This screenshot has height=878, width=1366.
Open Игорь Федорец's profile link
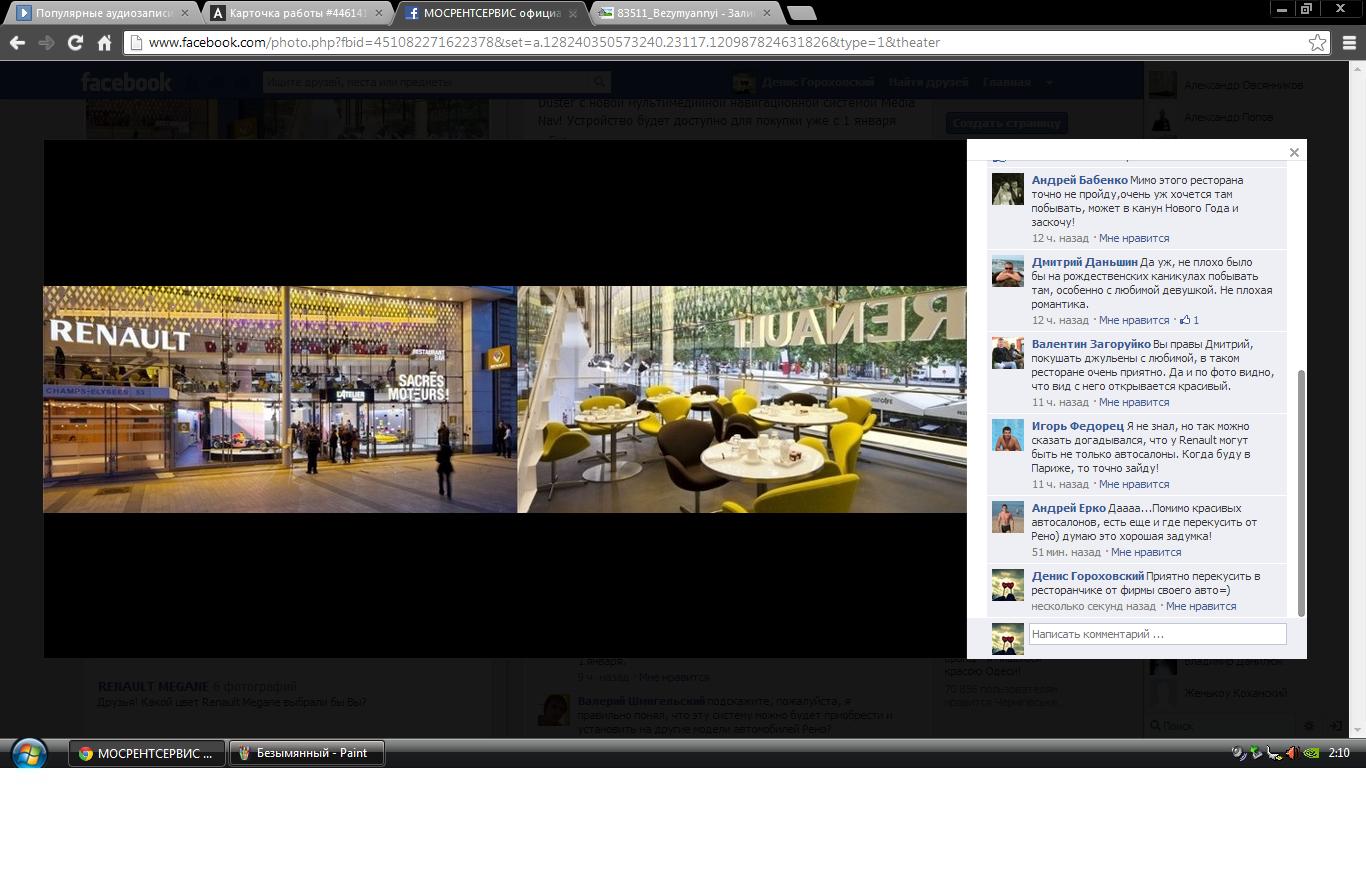pos(1078,426)
